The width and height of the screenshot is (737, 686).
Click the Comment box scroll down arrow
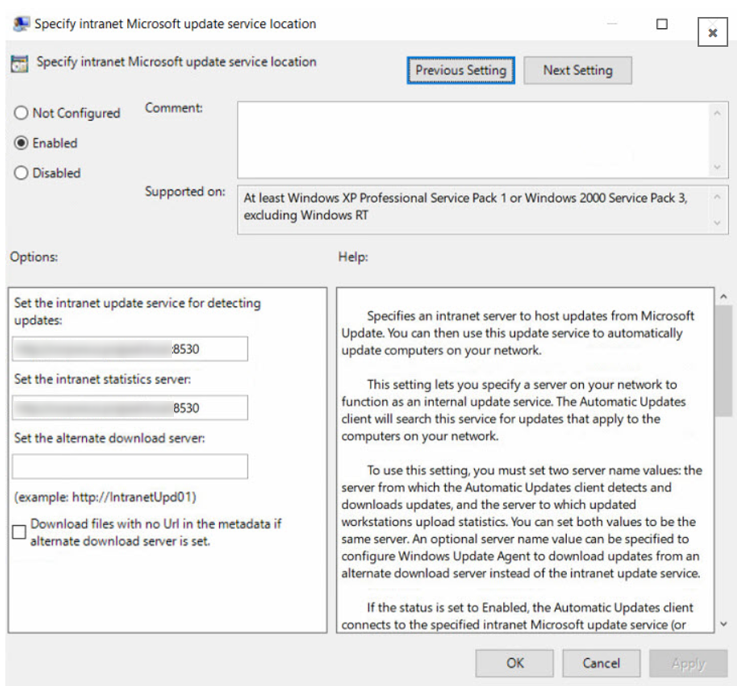point(717,168)
